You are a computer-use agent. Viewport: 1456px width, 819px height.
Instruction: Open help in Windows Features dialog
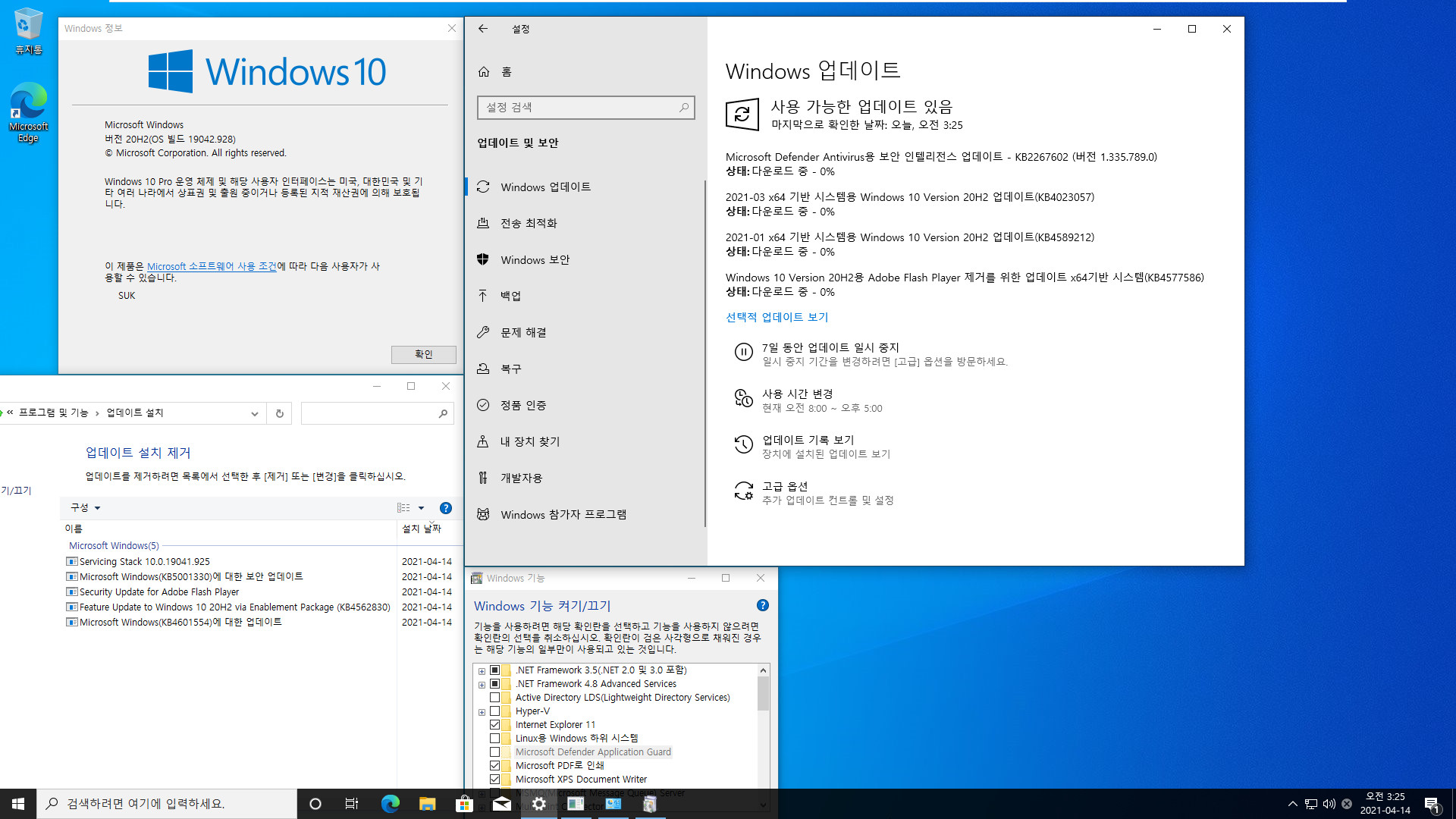[763, 605]
